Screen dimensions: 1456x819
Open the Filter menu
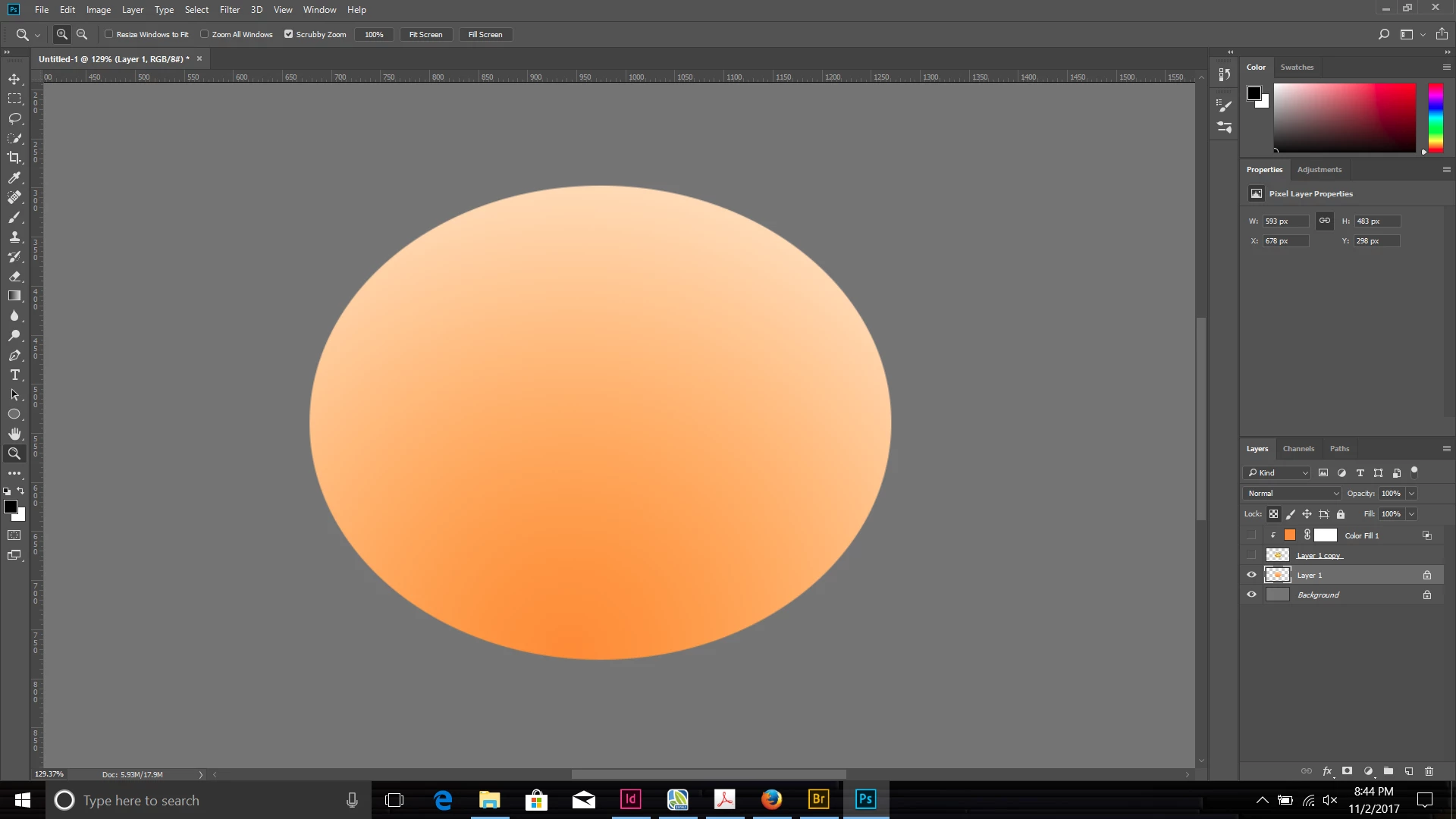point(229,10)
